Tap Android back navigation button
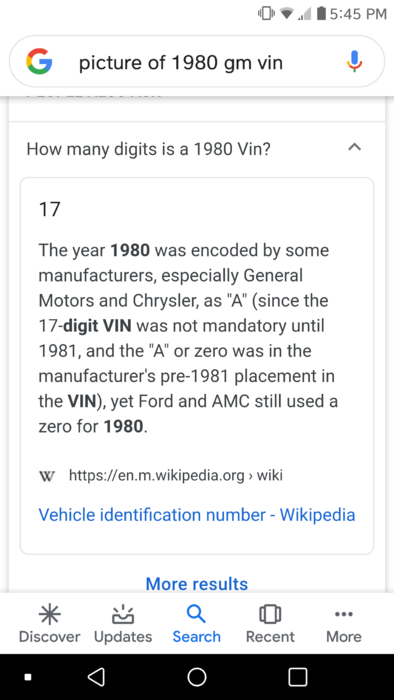 pyautogui.click(x=96, y=677)
